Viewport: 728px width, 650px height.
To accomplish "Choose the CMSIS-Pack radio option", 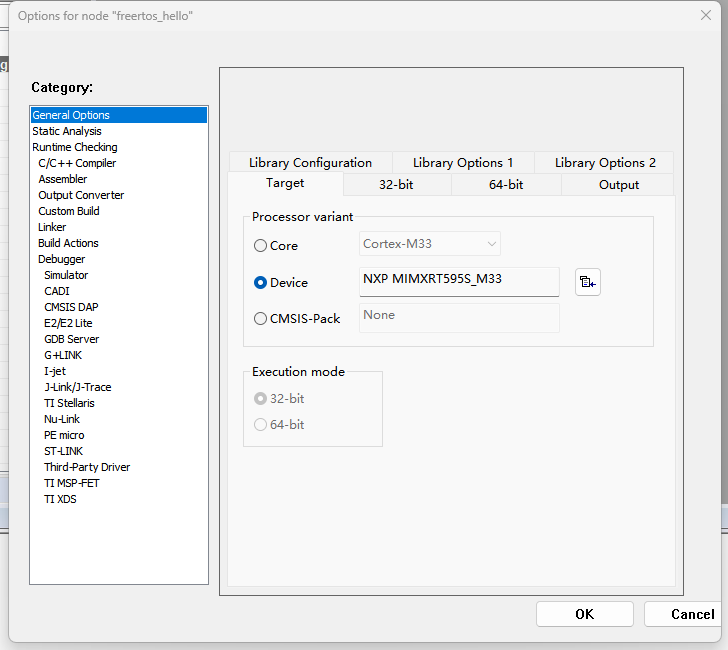I will click(261, 319).
